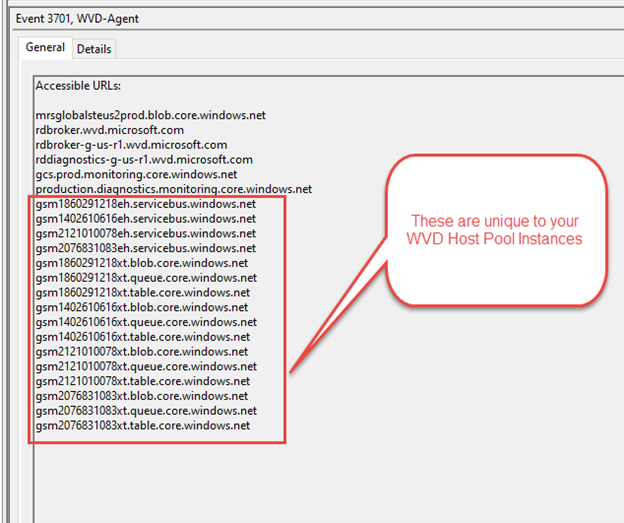624x523 pixels.
Task: Select gsm2121010078xt.blob.core.windows.net line
Action: point(142,351)
